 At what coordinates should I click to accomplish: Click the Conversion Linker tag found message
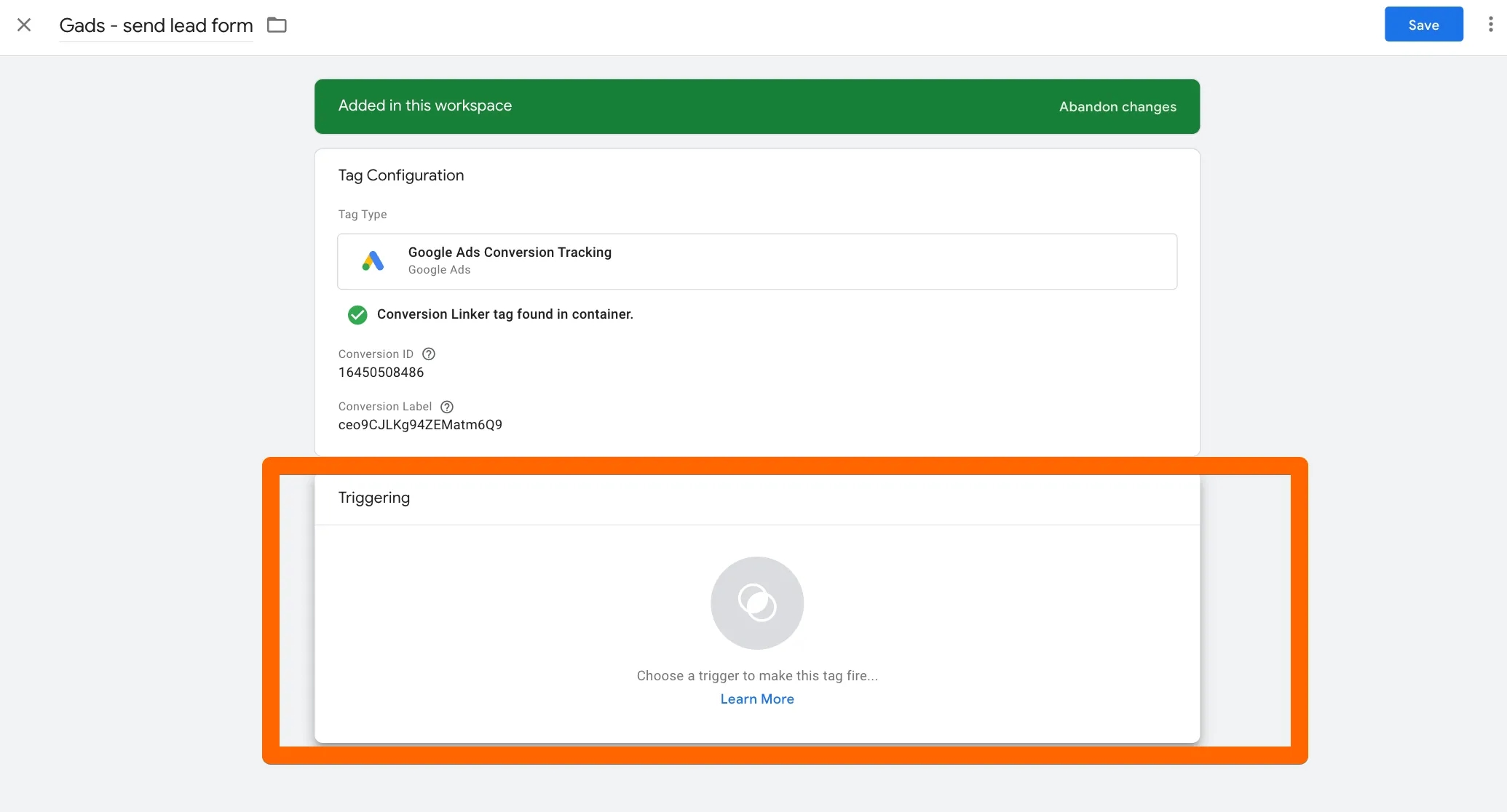click(x=505, y=314)
